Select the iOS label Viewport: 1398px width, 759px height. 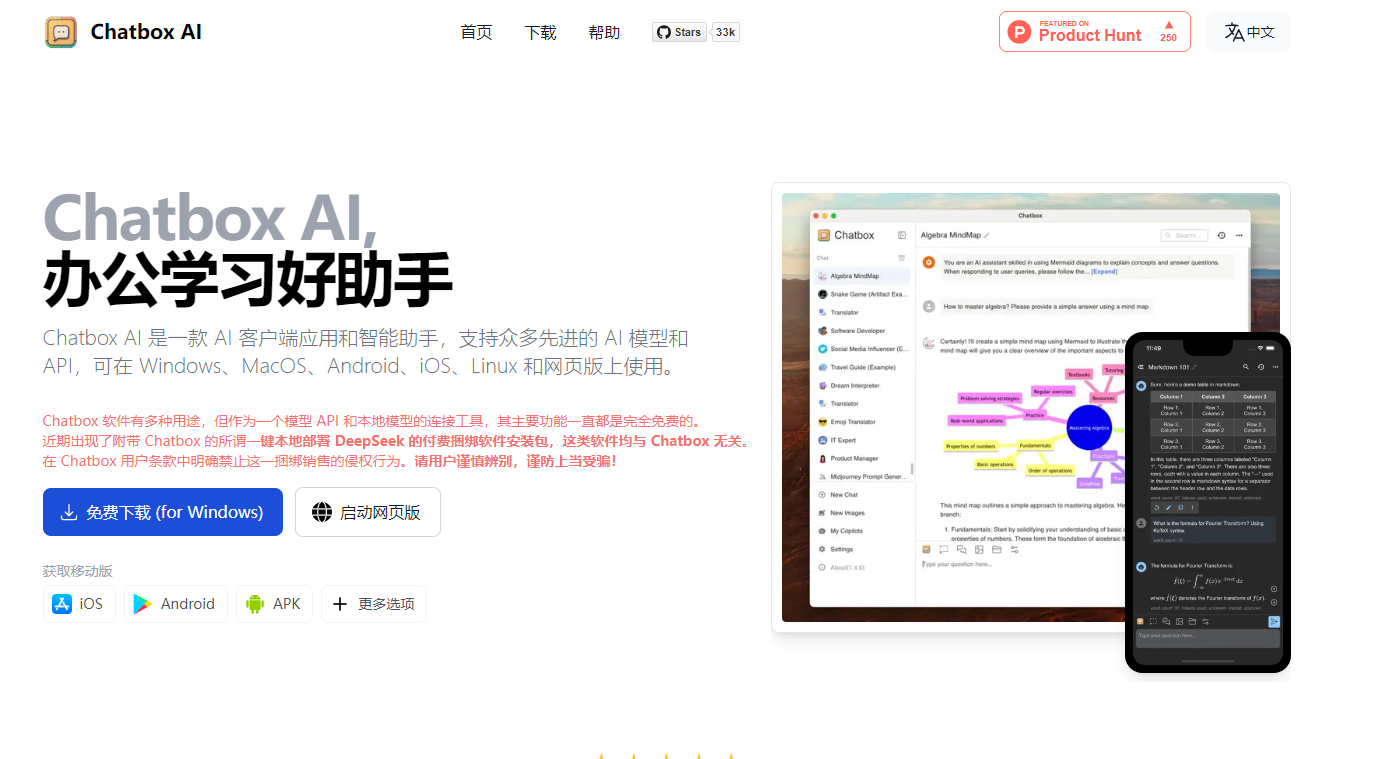tap(91, 604)
